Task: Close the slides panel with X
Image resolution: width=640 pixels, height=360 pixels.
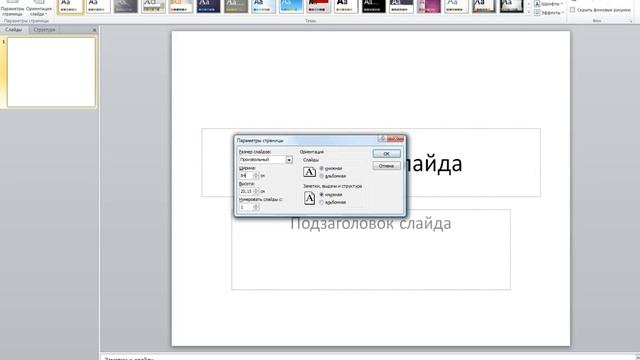Action: tap(94, 30)
